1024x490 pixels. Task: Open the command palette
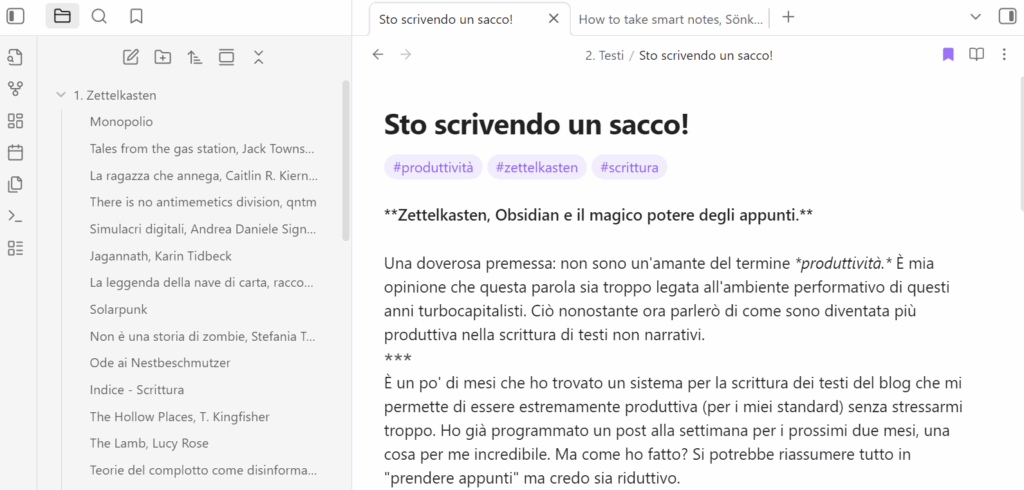(x=15, y=216)
